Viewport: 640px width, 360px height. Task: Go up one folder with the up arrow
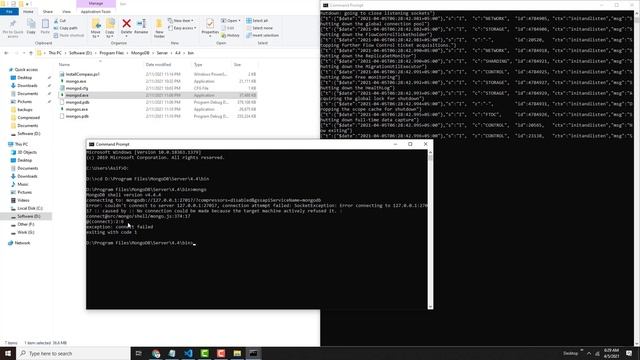[31, 53]
